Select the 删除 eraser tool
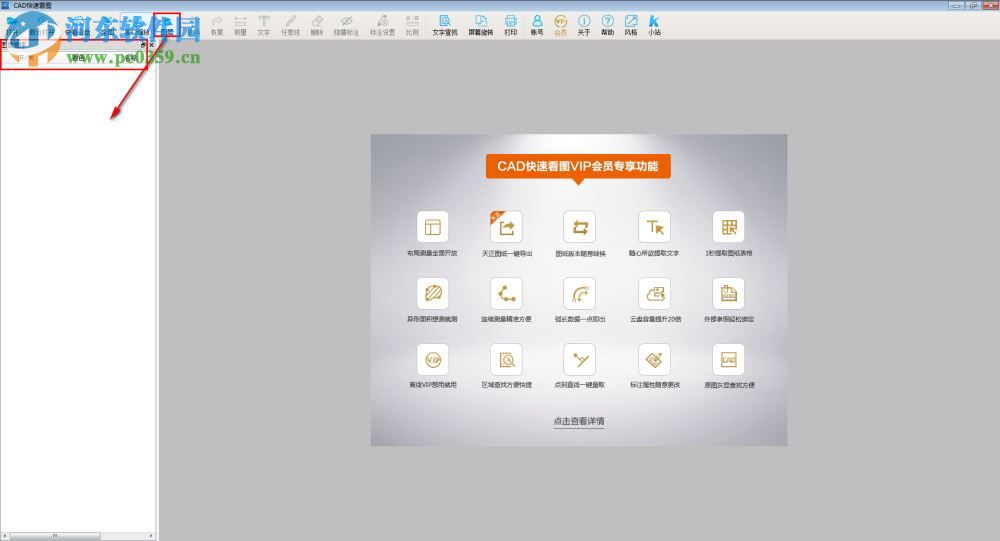 [317, 26]
